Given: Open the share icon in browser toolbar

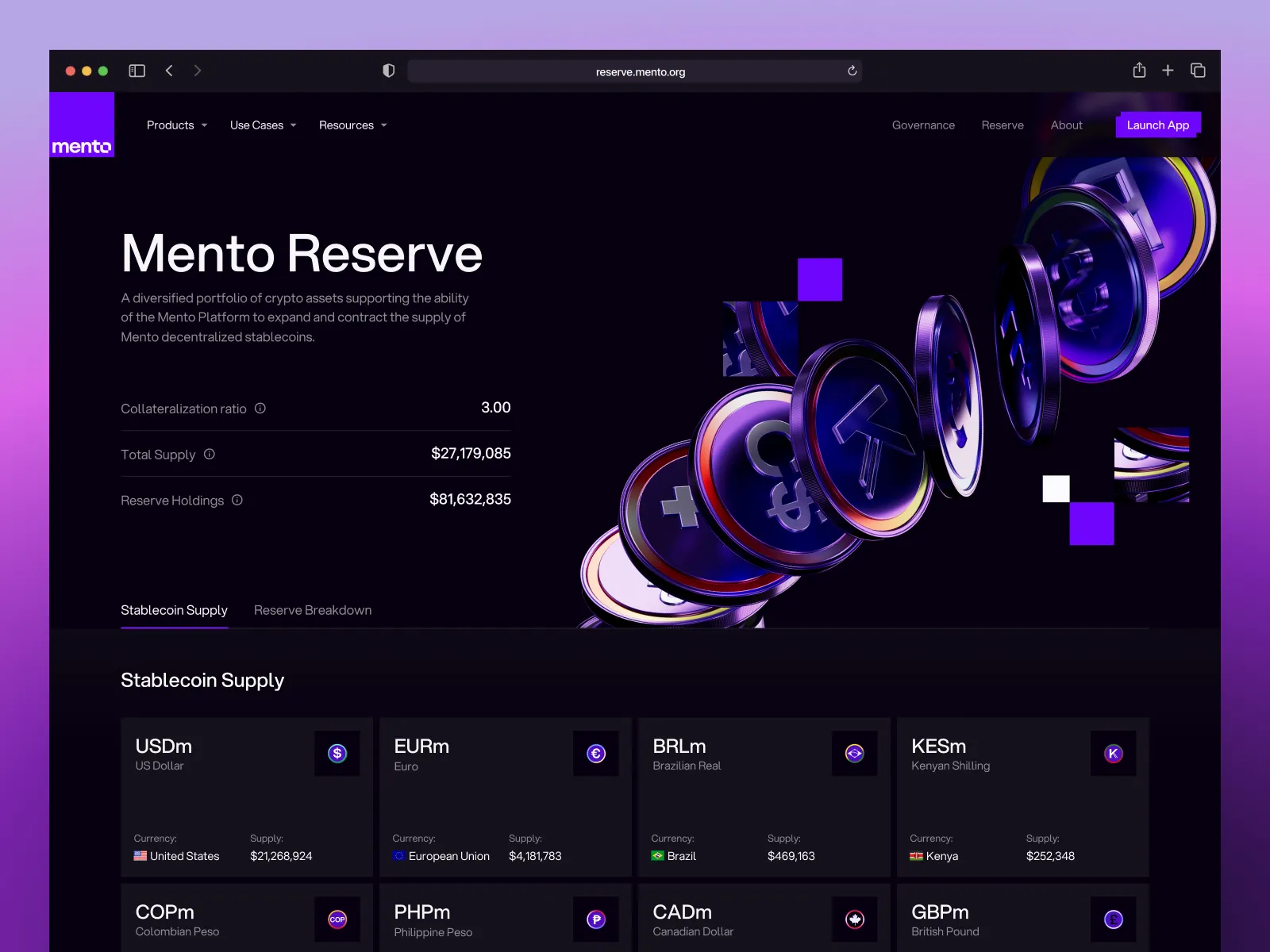Looking at the screenshot, I should click(x=1139, y=70).
